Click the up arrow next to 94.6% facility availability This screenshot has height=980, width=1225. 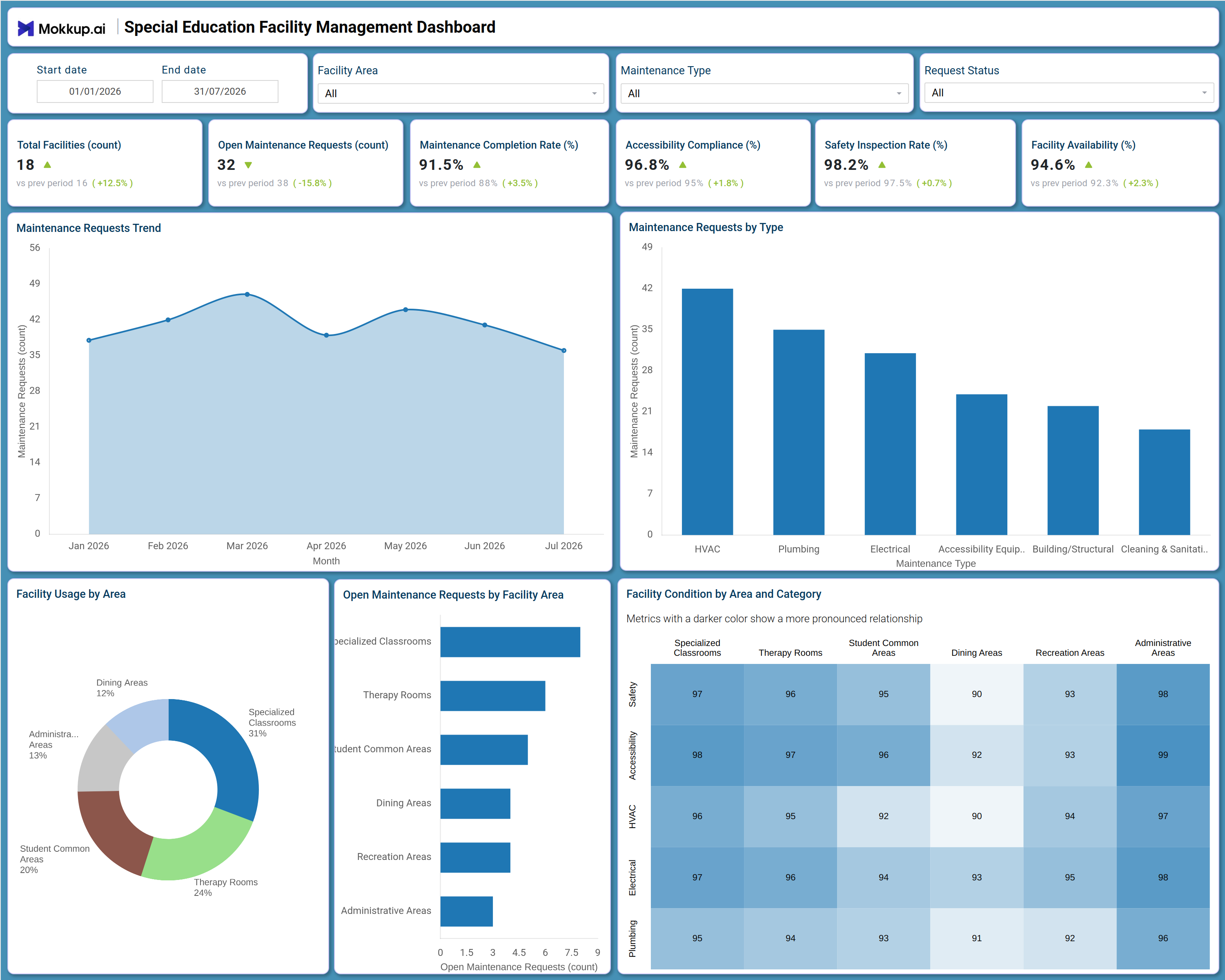tap(1089, 165)
